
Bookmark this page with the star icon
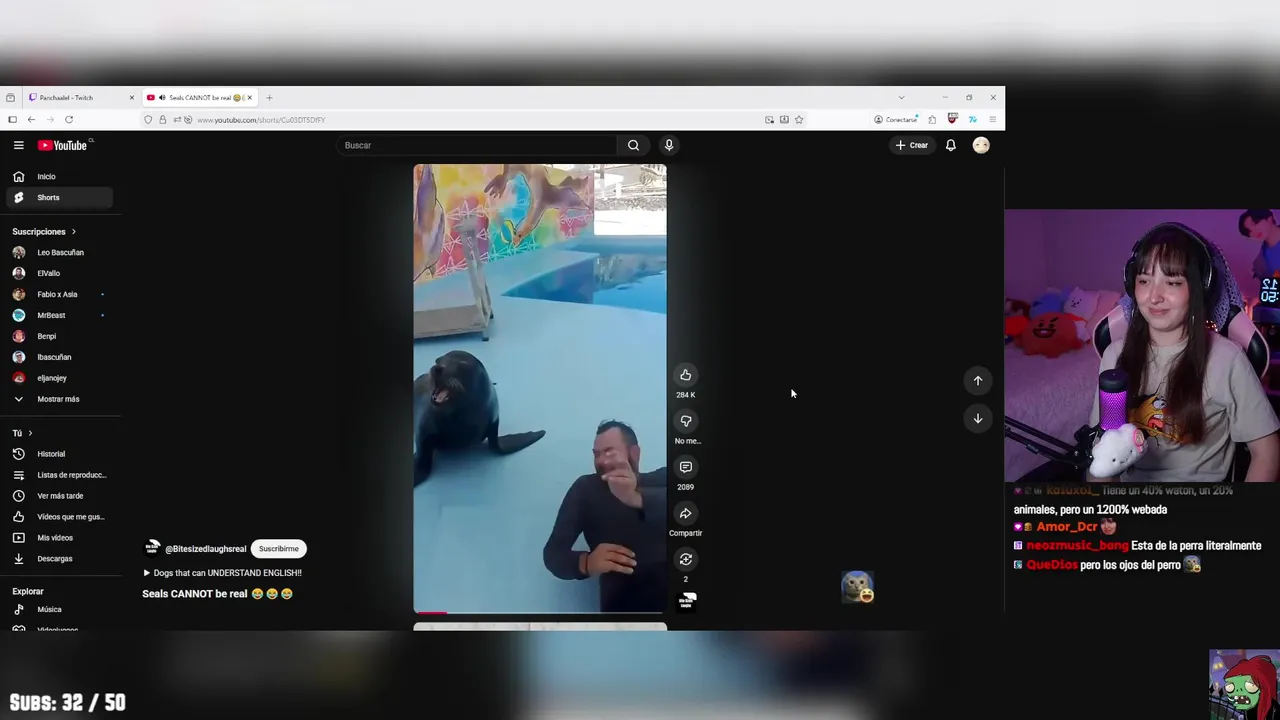(x=799, y=119)
